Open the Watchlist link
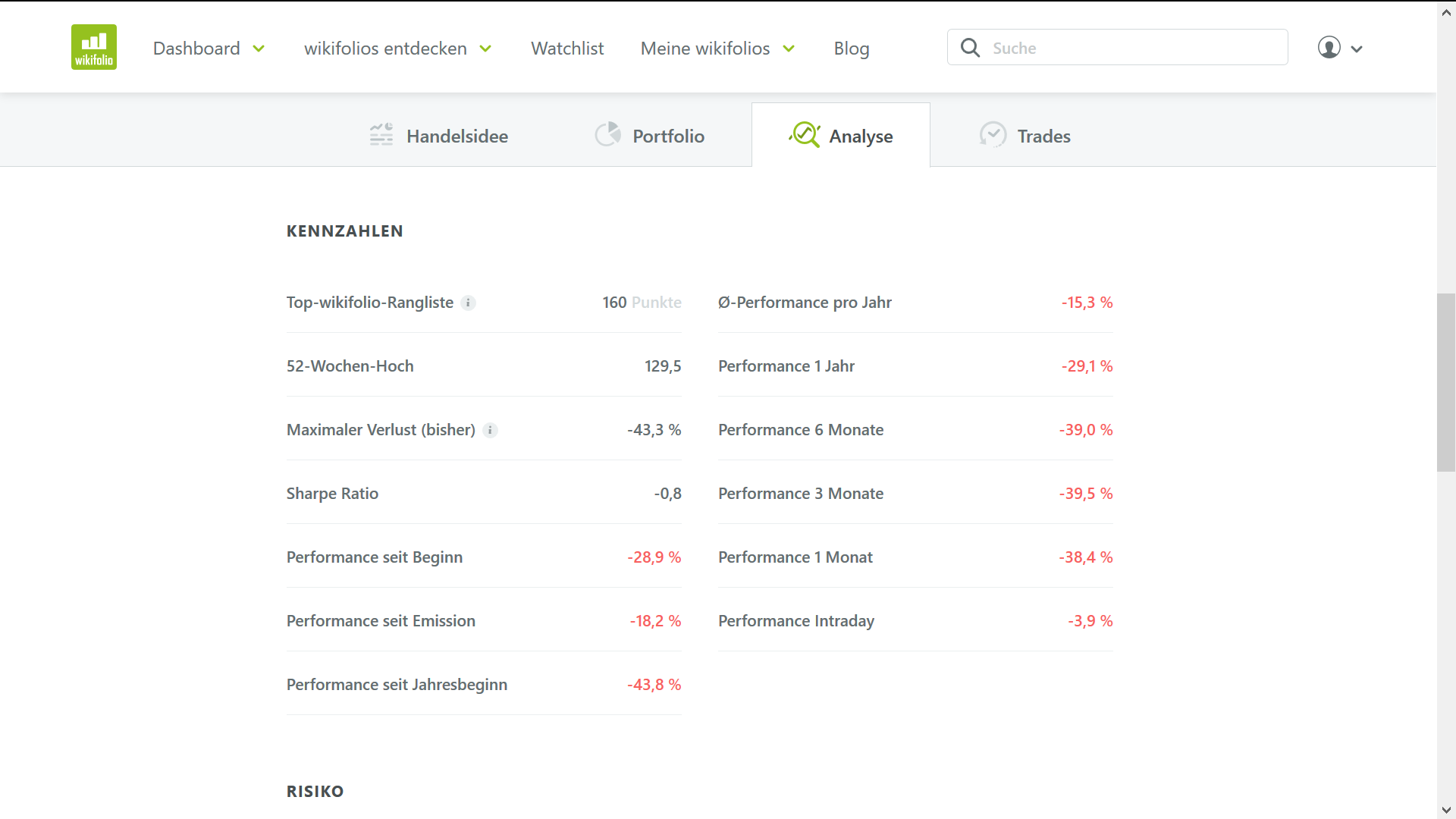The image size is (1456, 819). [x=567, y=49]
